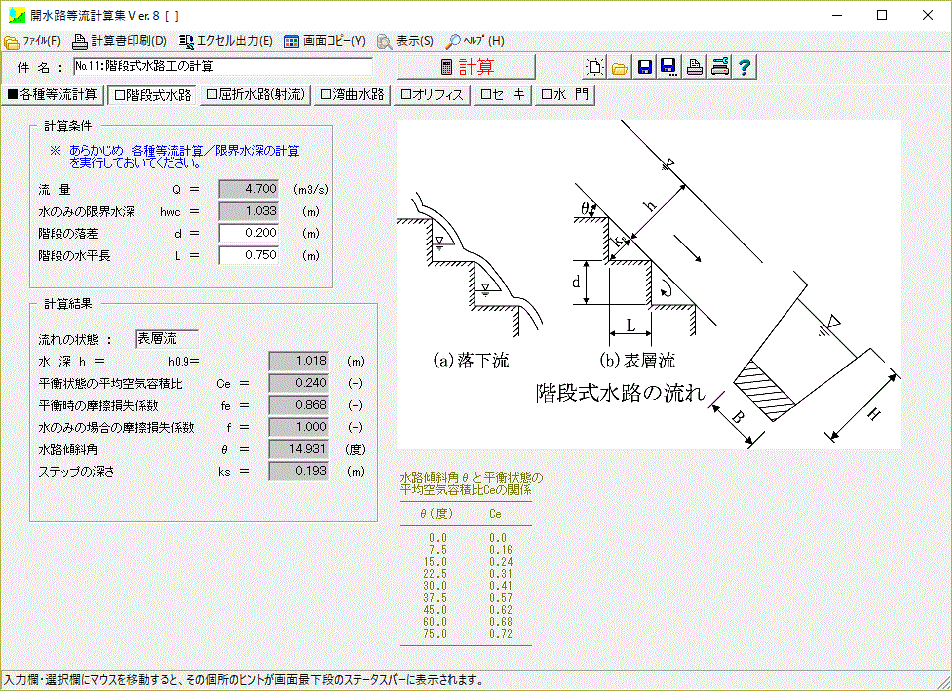Click the leftmost new-document toolbar icon
Image resolution: width=952 pixels, height=691 pixels.
point(596,67)
